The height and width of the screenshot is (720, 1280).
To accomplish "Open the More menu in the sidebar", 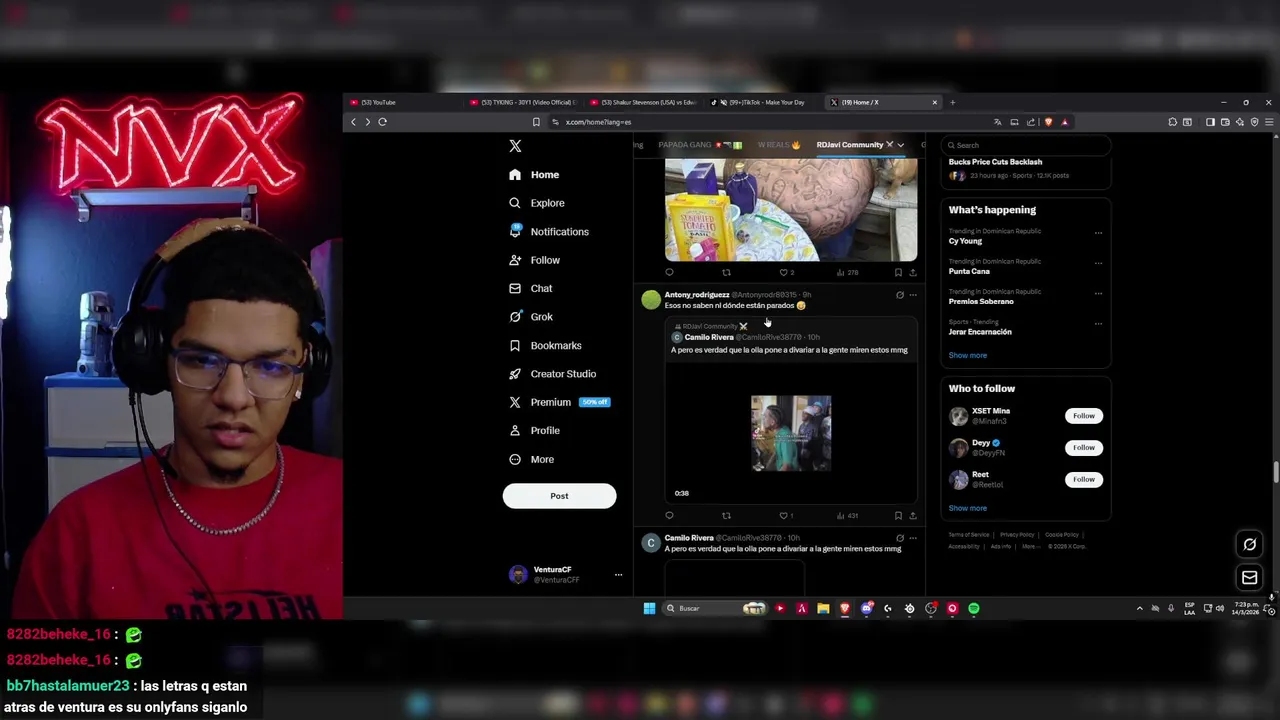I will (x=531, y=459).
